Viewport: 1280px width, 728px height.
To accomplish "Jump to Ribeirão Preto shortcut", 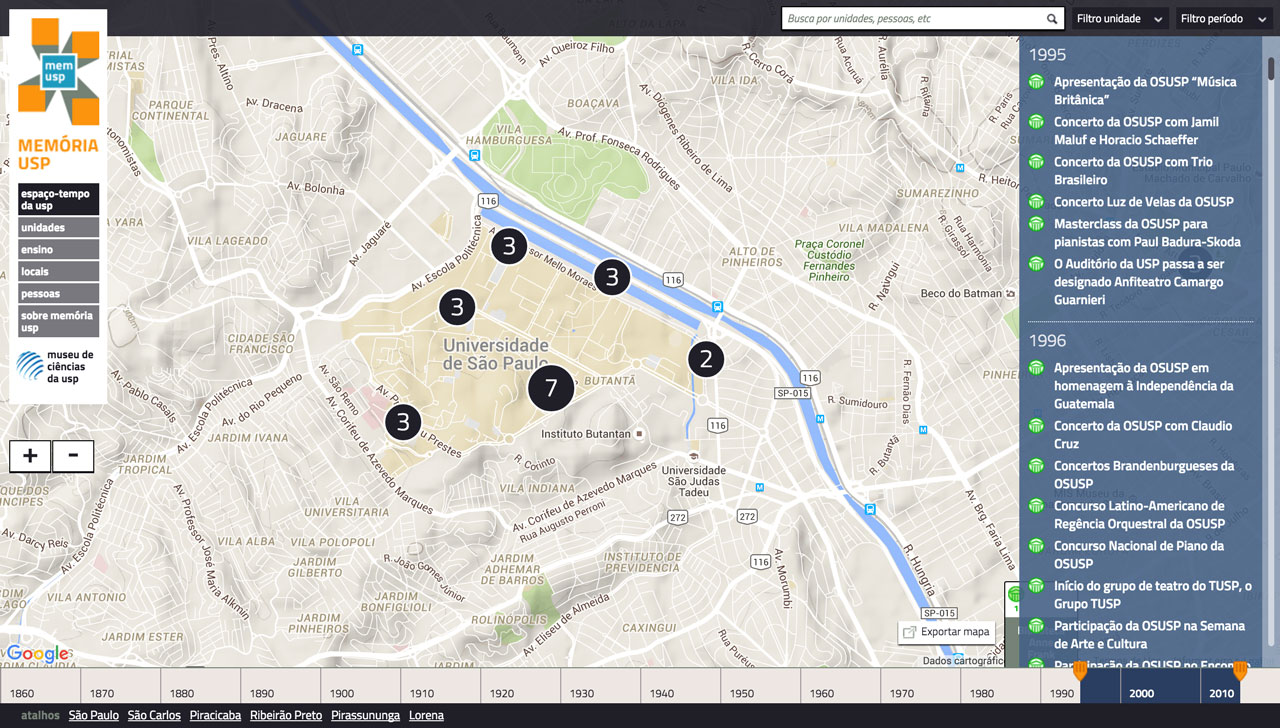I will click(x=286, y=715).
